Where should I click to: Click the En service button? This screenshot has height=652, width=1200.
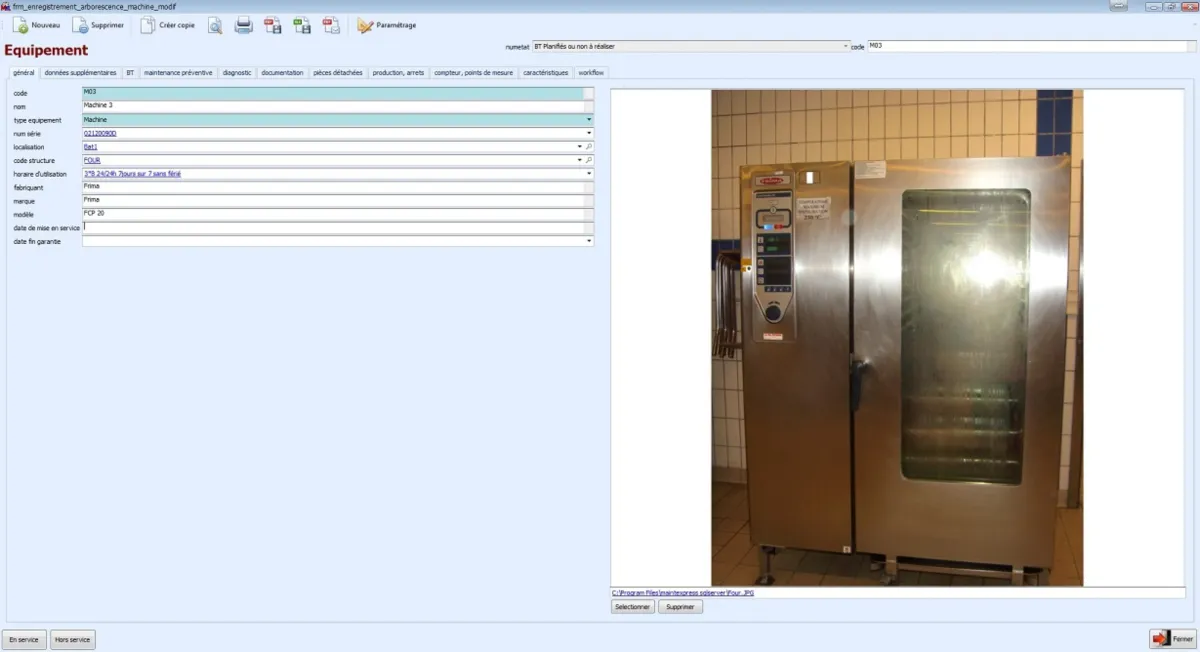click(x=24, y=639)
